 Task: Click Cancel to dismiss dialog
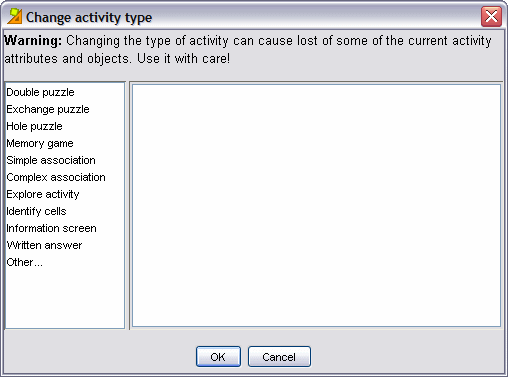pyautogui.click(x=279, y=357)
